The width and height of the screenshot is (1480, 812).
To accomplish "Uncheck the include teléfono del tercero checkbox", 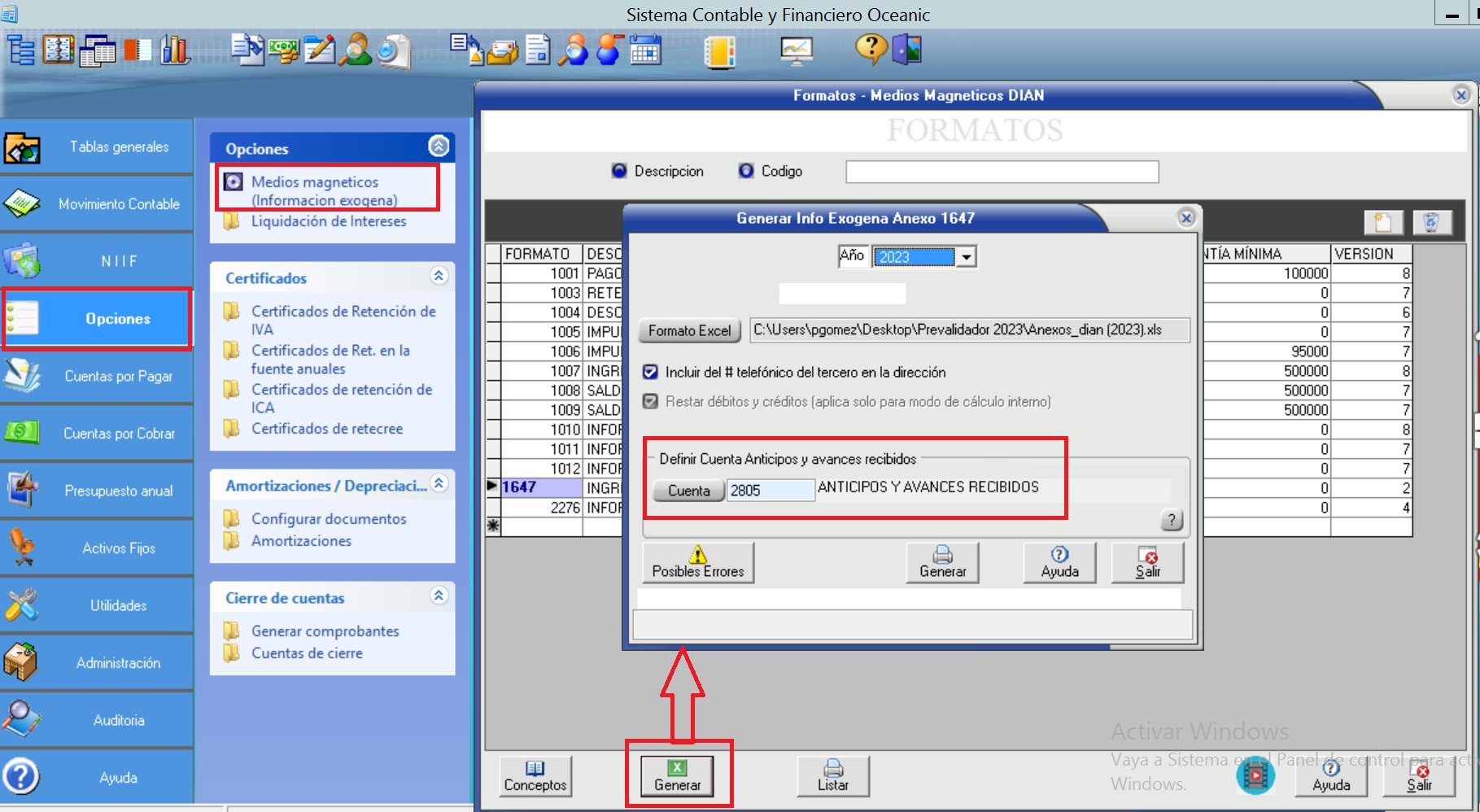I will 650,372.
